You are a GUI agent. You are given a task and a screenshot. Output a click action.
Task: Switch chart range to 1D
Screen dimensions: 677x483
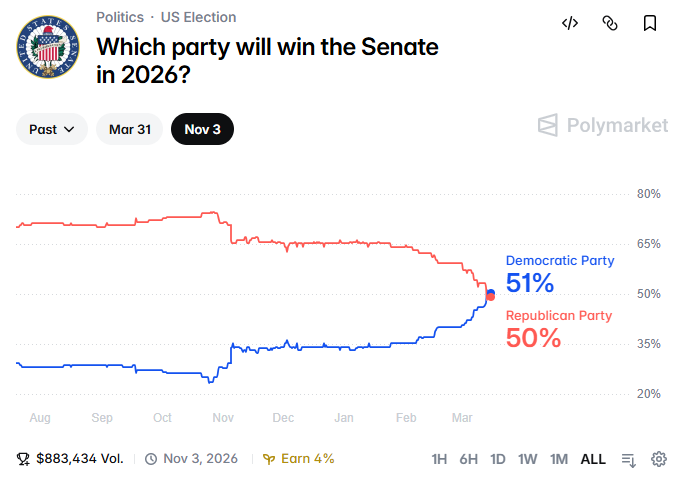tap(497, 459)
